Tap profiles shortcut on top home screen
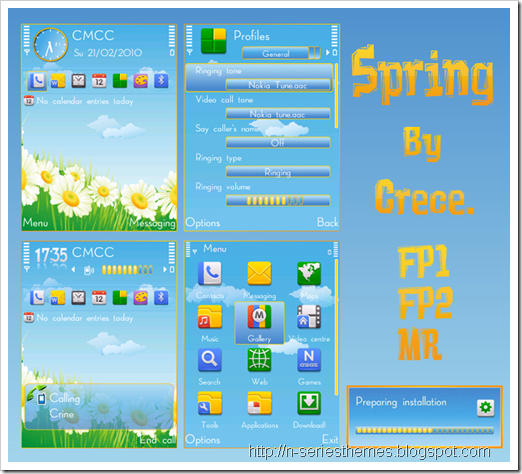The width and height of the screenshot is (522, 474). (x=120, y=81)
